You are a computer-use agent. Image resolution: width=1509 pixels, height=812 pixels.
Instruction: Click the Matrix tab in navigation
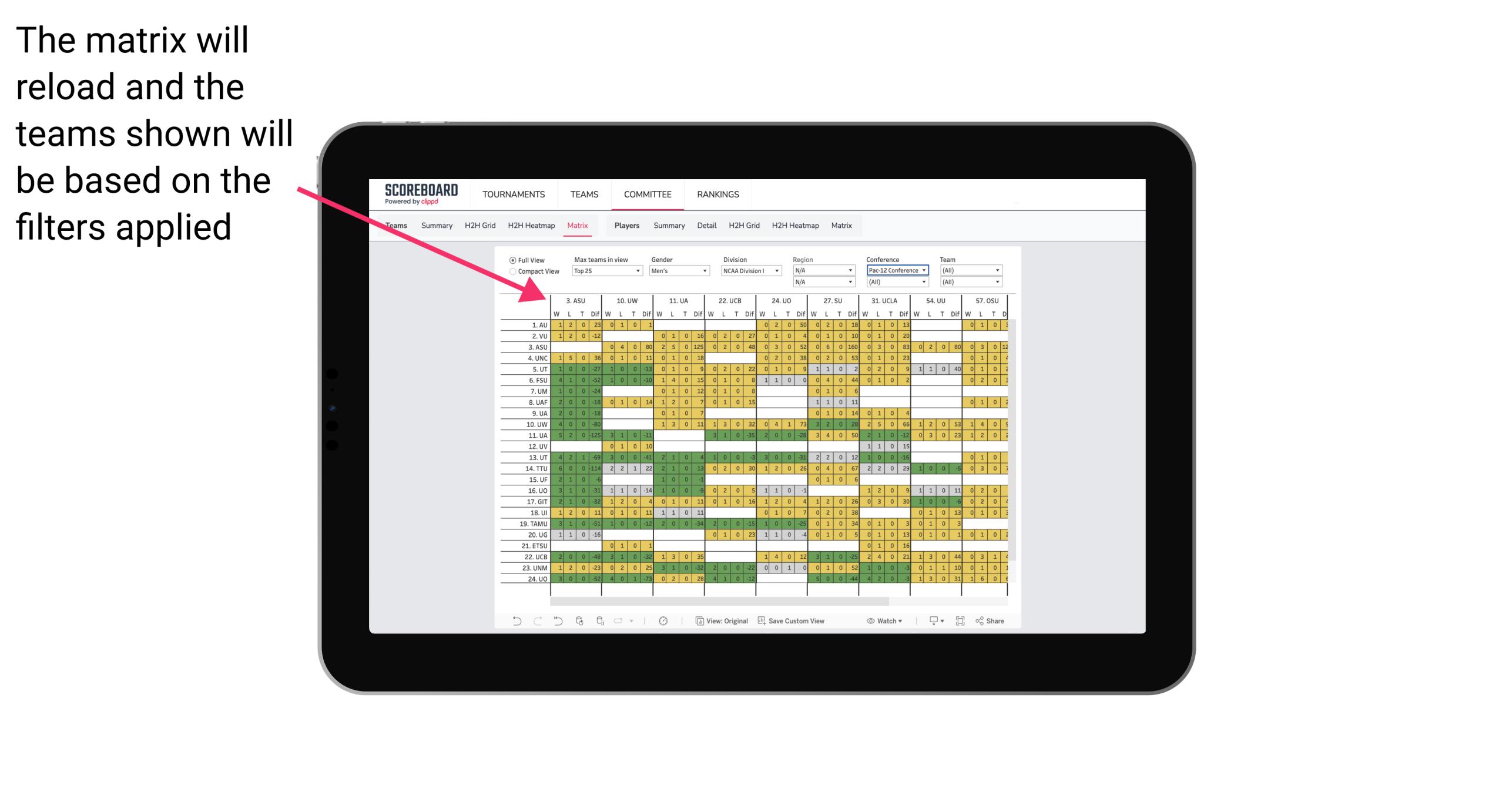(x=578, y=225)
